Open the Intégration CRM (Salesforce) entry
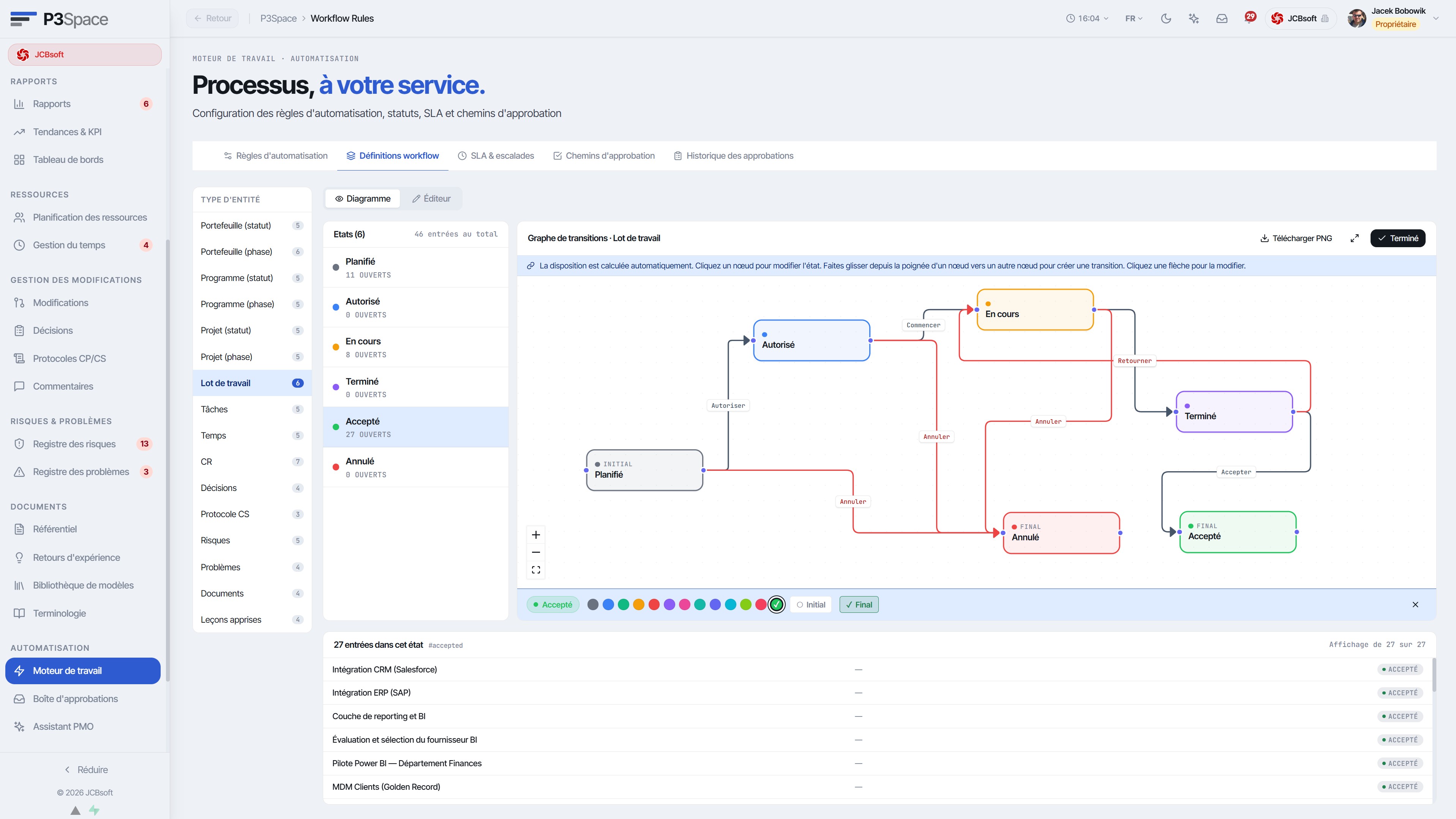1456x819 pixels. point(878,669)
